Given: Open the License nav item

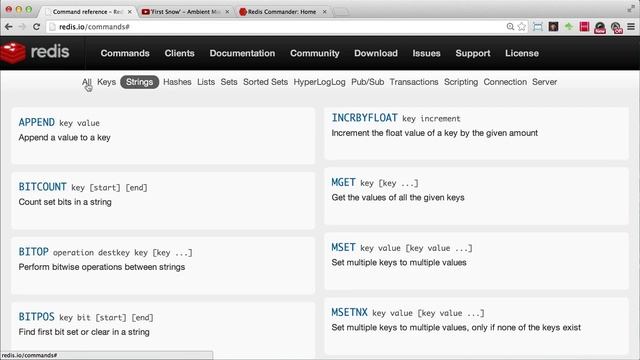Looking at the screenshot, I should point(522,53).
